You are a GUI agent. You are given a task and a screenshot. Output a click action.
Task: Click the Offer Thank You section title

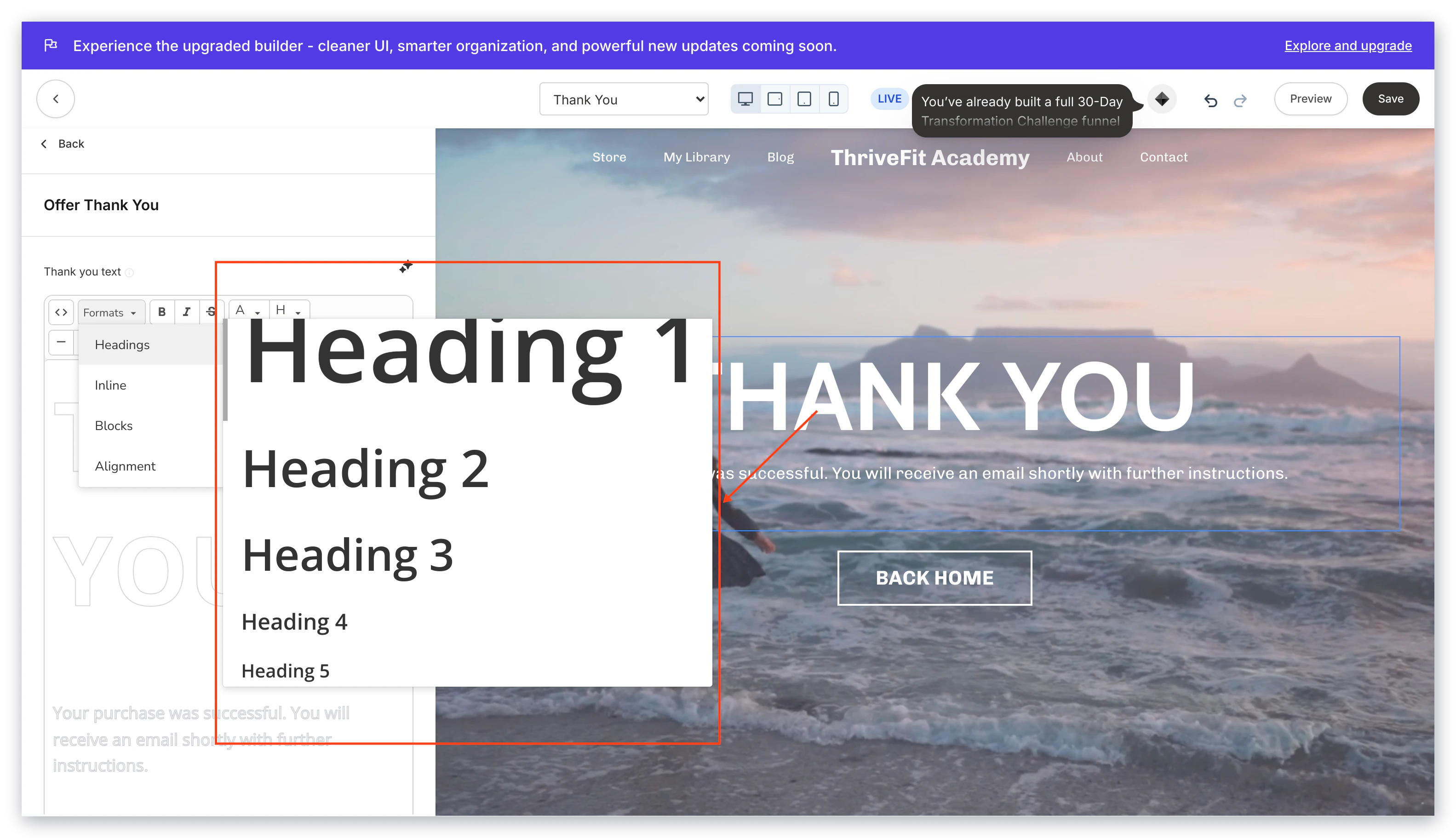point(101,205)
